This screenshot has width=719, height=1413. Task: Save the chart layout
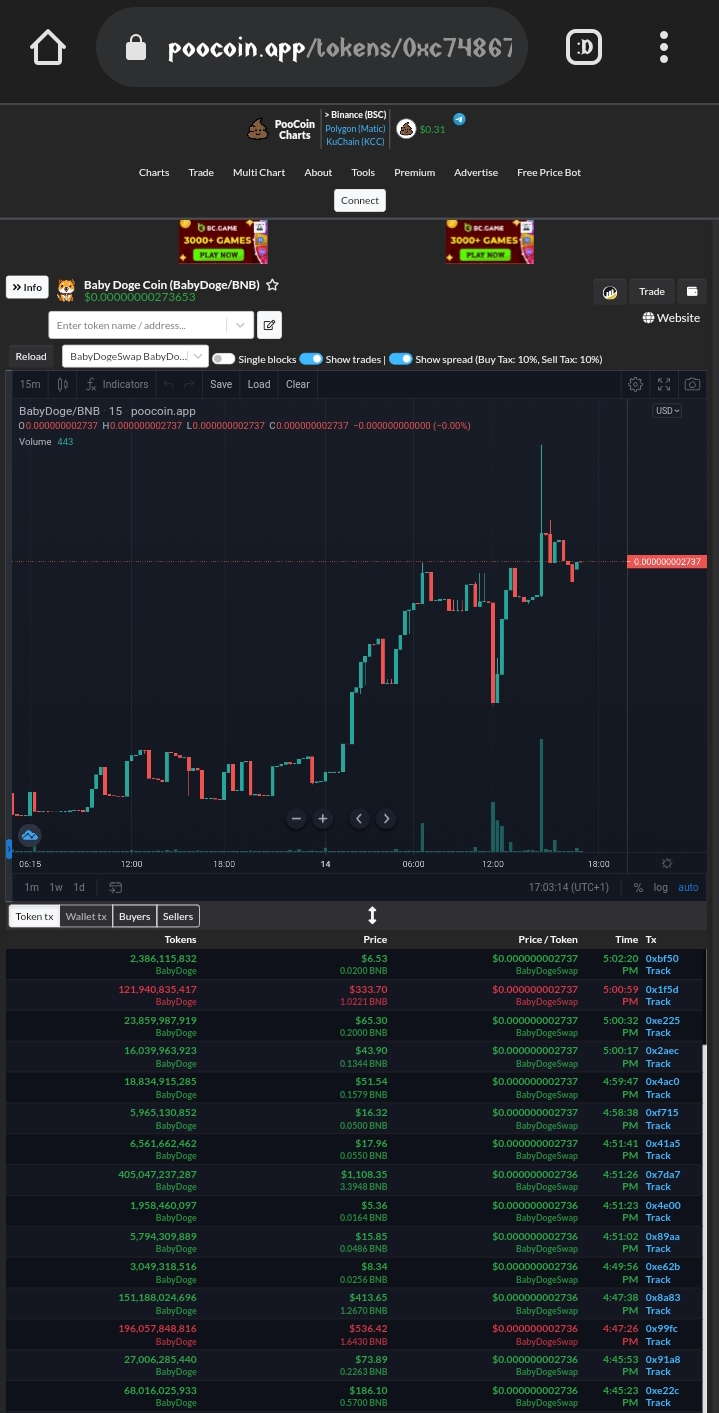[221, 384]
